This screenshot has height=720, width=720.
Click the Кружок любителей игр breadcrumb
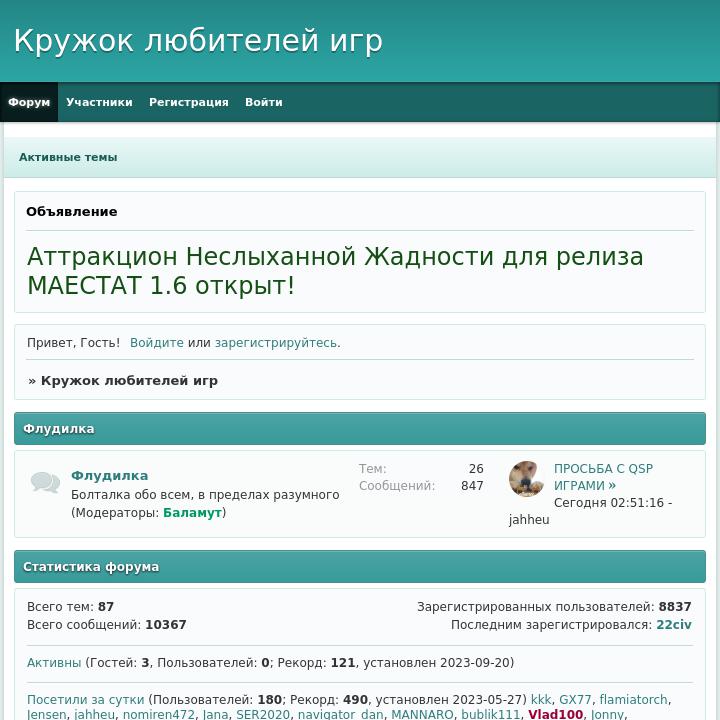coord(129,381)
